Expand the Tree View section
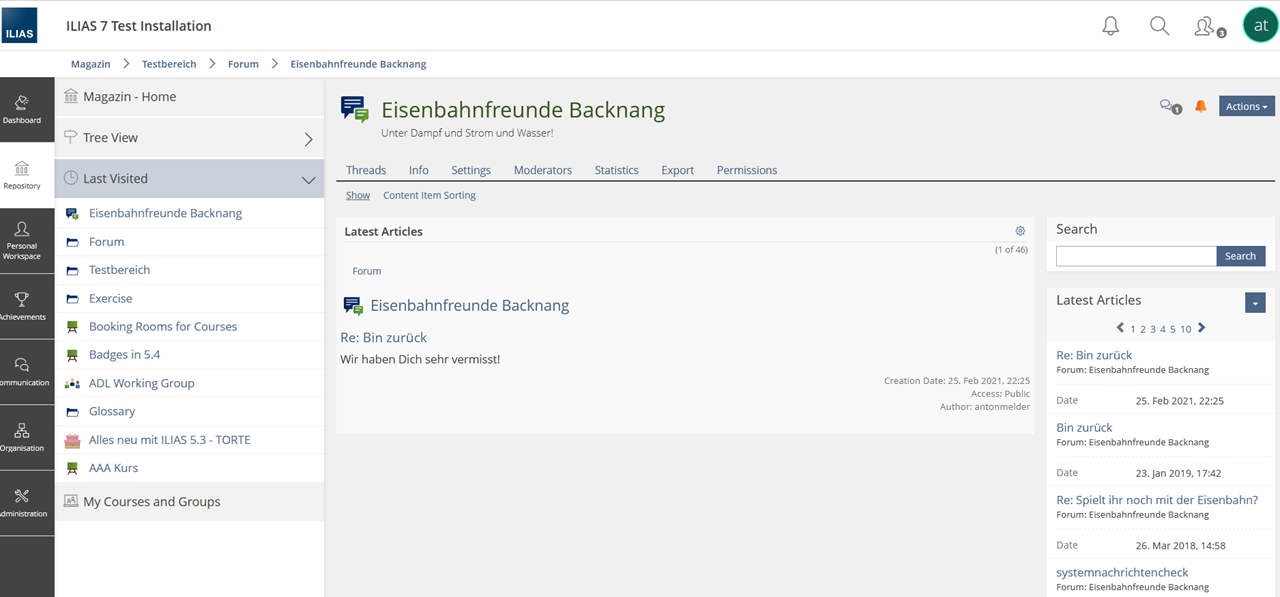 [308, 139]
